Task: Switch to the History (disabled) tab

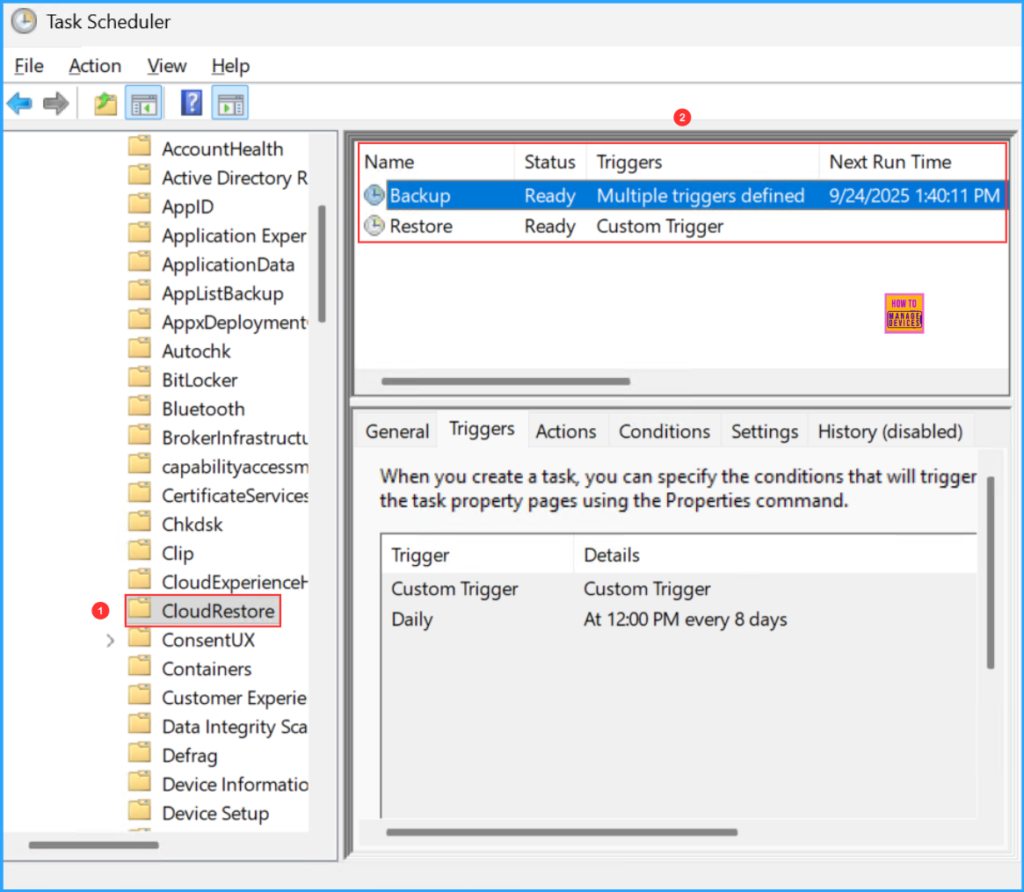Action: (890, 431)
